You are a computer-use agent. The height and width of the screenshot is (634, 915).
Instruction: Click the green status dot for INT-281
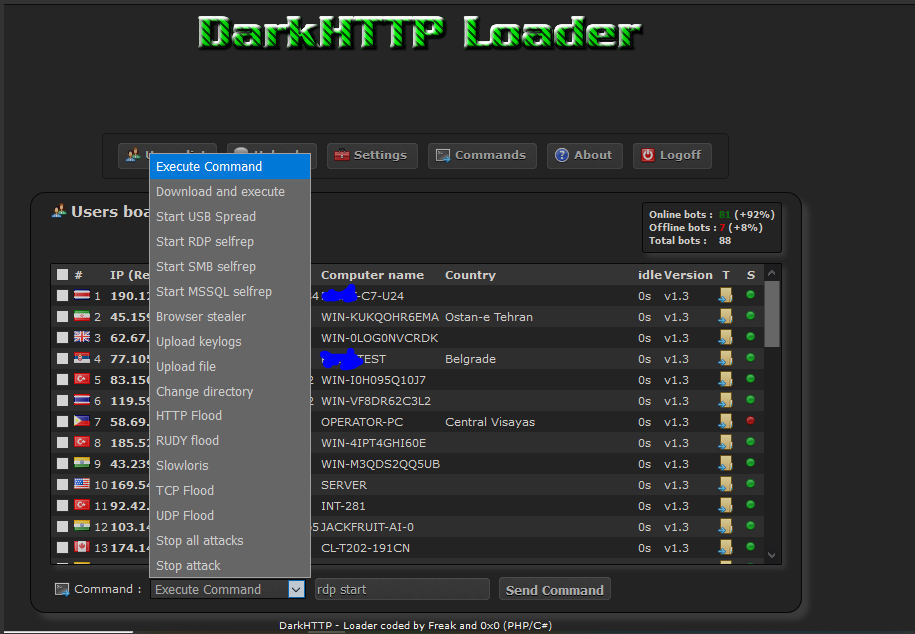click(x=751, y=506)
